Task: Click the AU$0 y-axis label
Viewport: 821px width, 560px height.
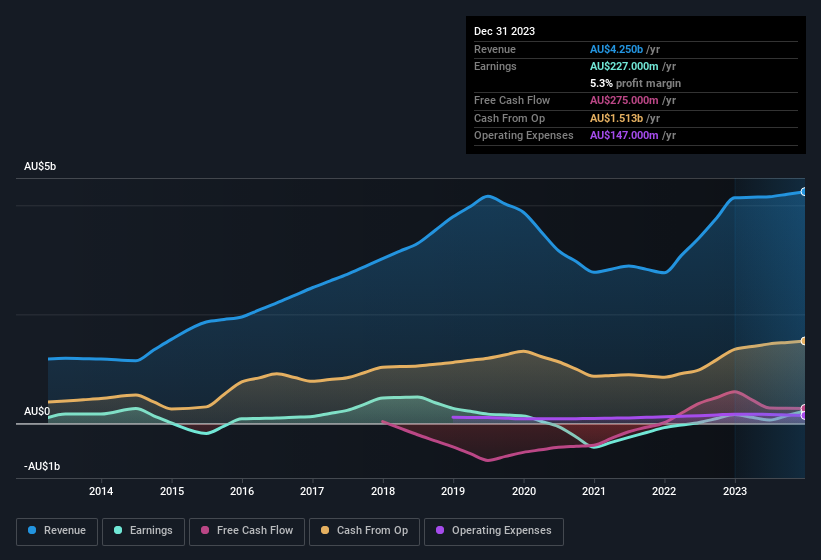Action: coord(37,411)
